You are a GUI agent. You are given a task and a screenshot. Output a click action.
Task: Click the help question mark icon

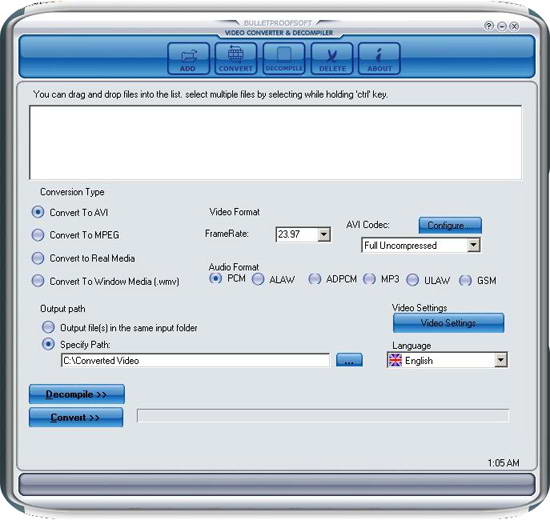[489, 26]
